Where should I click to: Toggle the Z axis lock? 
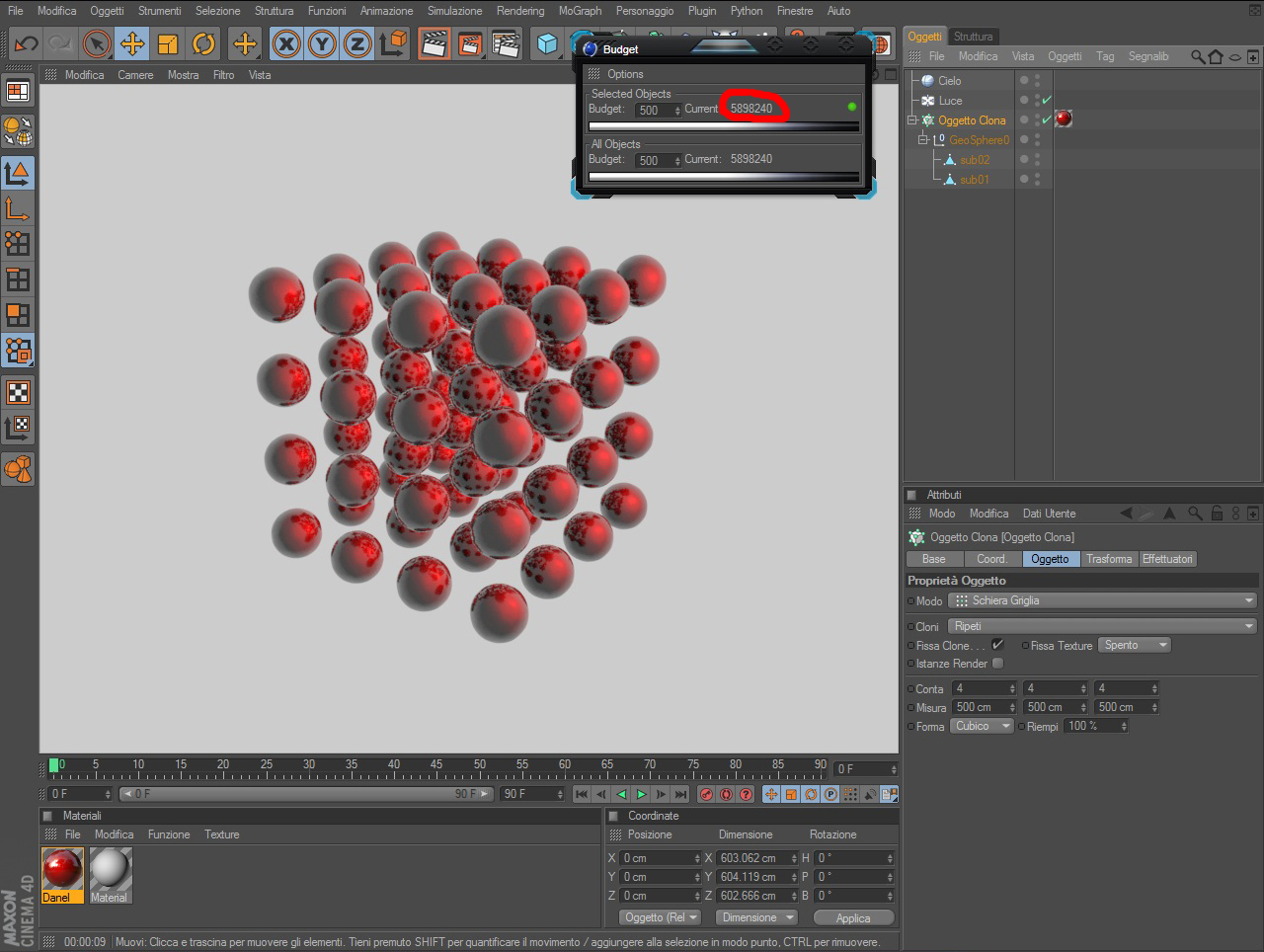[357, 44]
